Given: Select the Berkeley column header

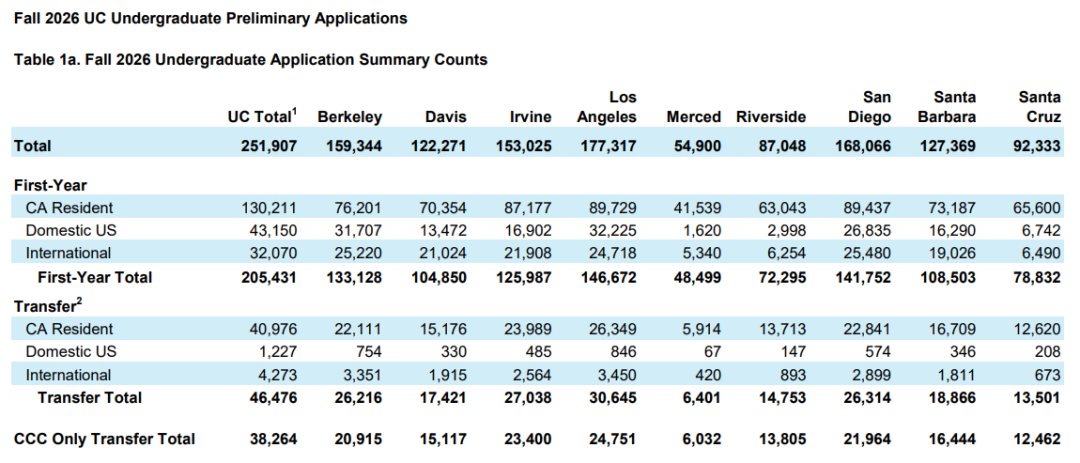Looking at the screenshot, I should pos(350,117).
